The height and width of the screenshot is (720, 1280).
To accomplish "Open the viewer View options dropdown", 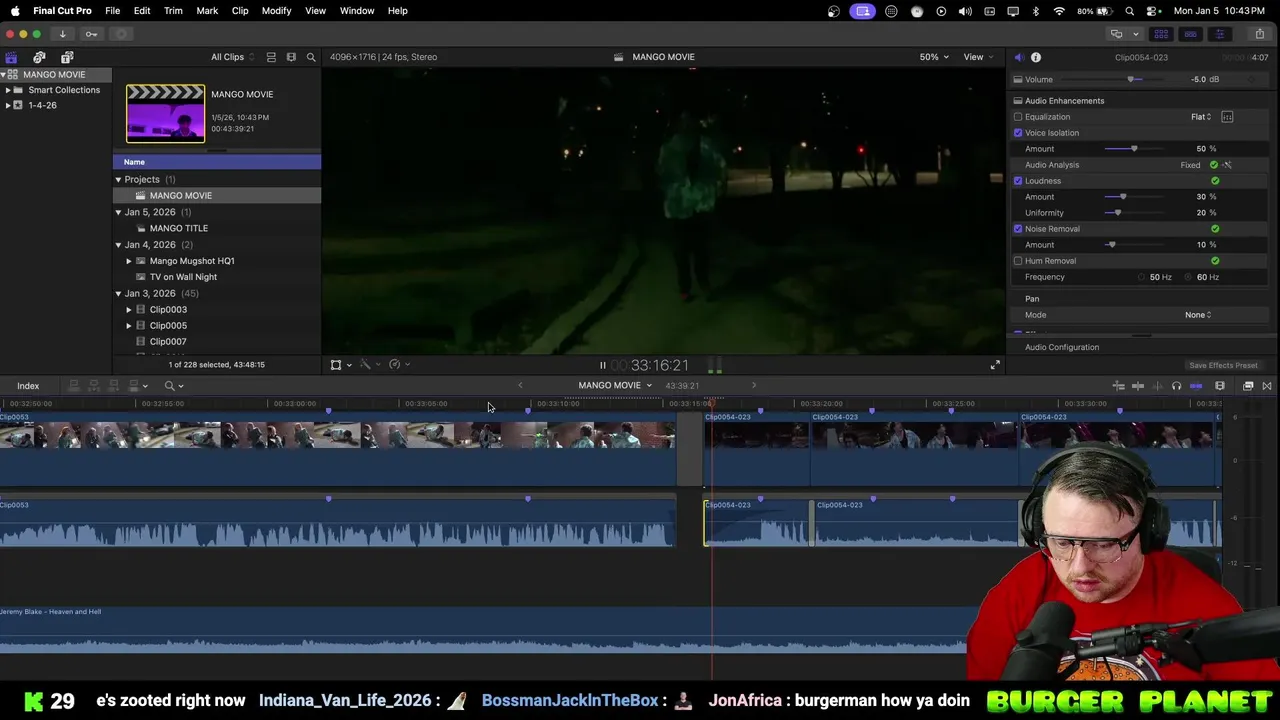I will coord(977,57).
